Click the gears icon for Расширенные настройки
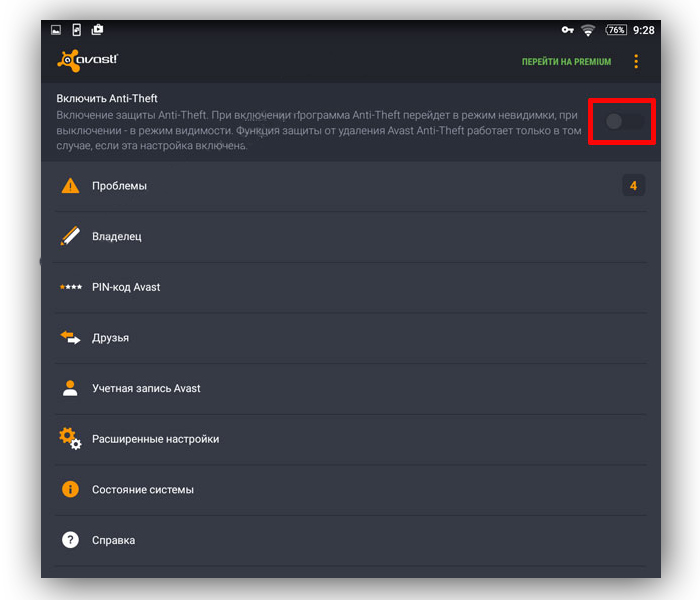This screenshot has height=600, width=700. coord(70,438)
